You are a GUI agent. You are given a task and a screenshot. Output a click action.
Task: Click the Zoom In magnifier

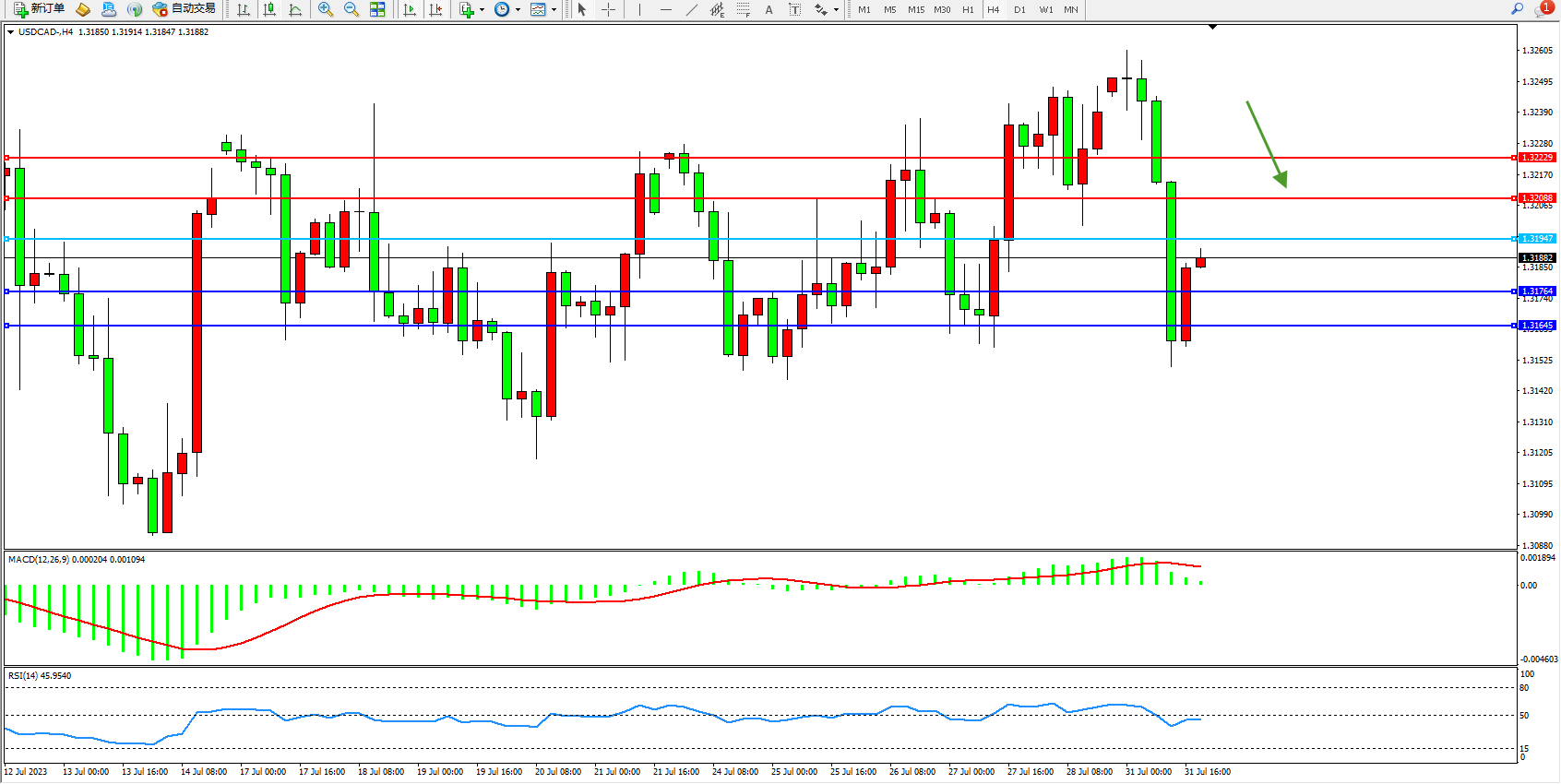(x=325, y=9)
